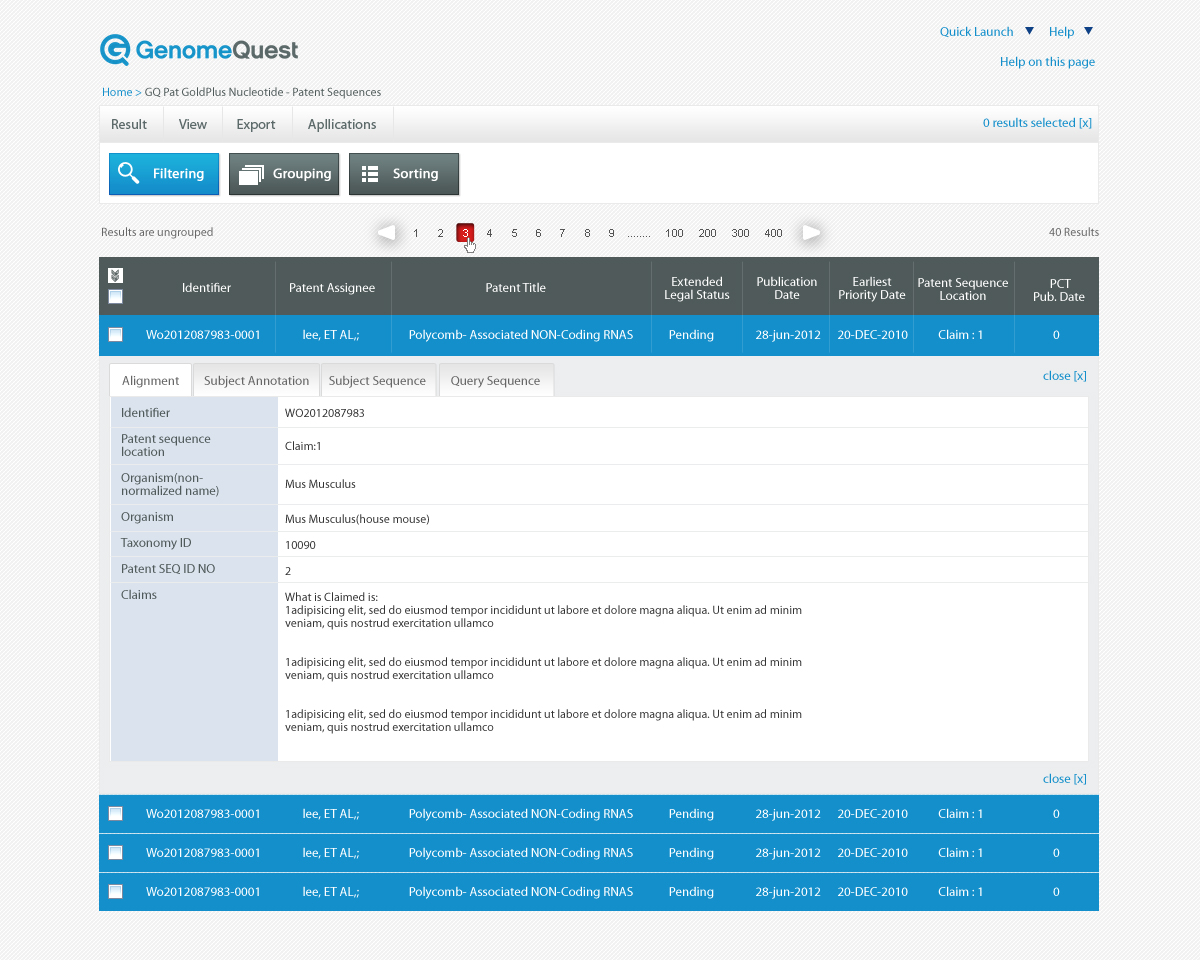Go to results page 7
Screen dimensions: 1200x960
562,233
